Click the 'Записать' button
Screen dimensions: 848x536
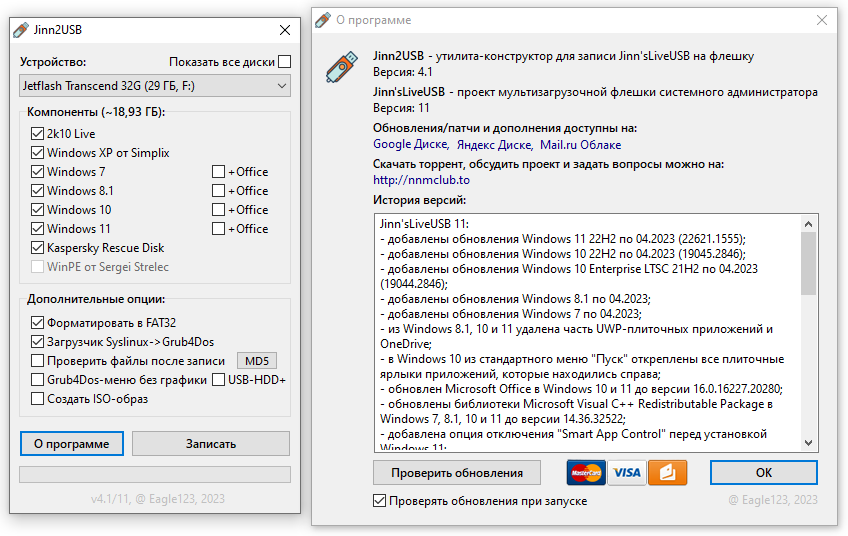pyautogui.click(x=211, y=444)
